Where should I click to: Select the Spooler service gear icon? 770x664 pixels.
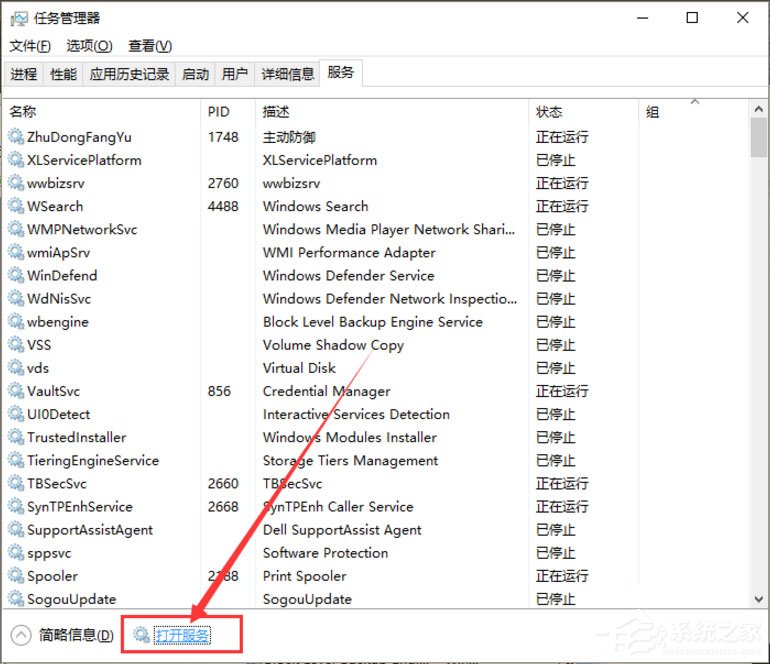[16, 576]
